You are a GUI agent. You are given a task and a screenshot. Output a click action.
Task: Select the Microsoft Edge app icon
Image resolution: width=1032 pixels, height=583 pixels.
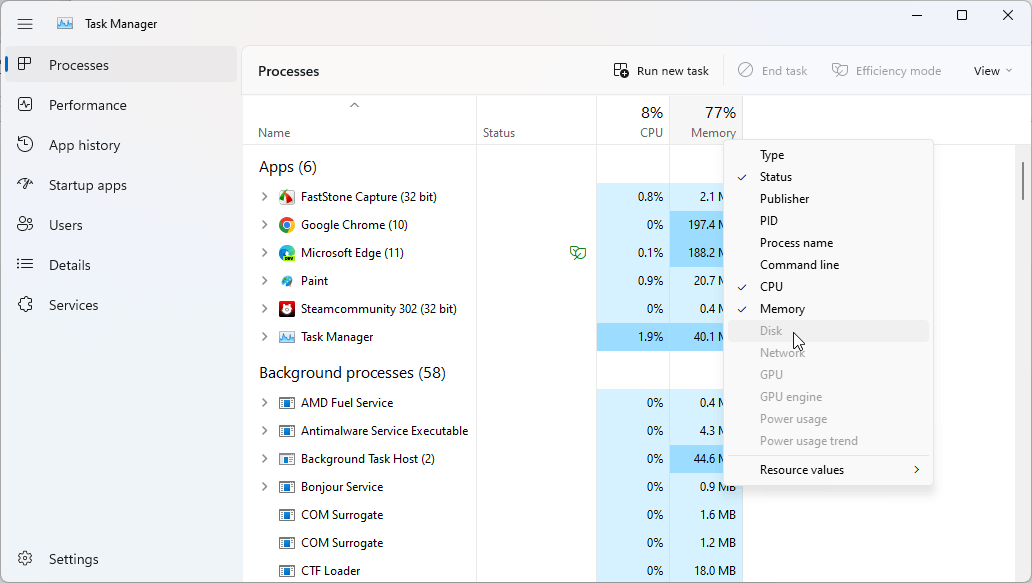pos(287,253)
